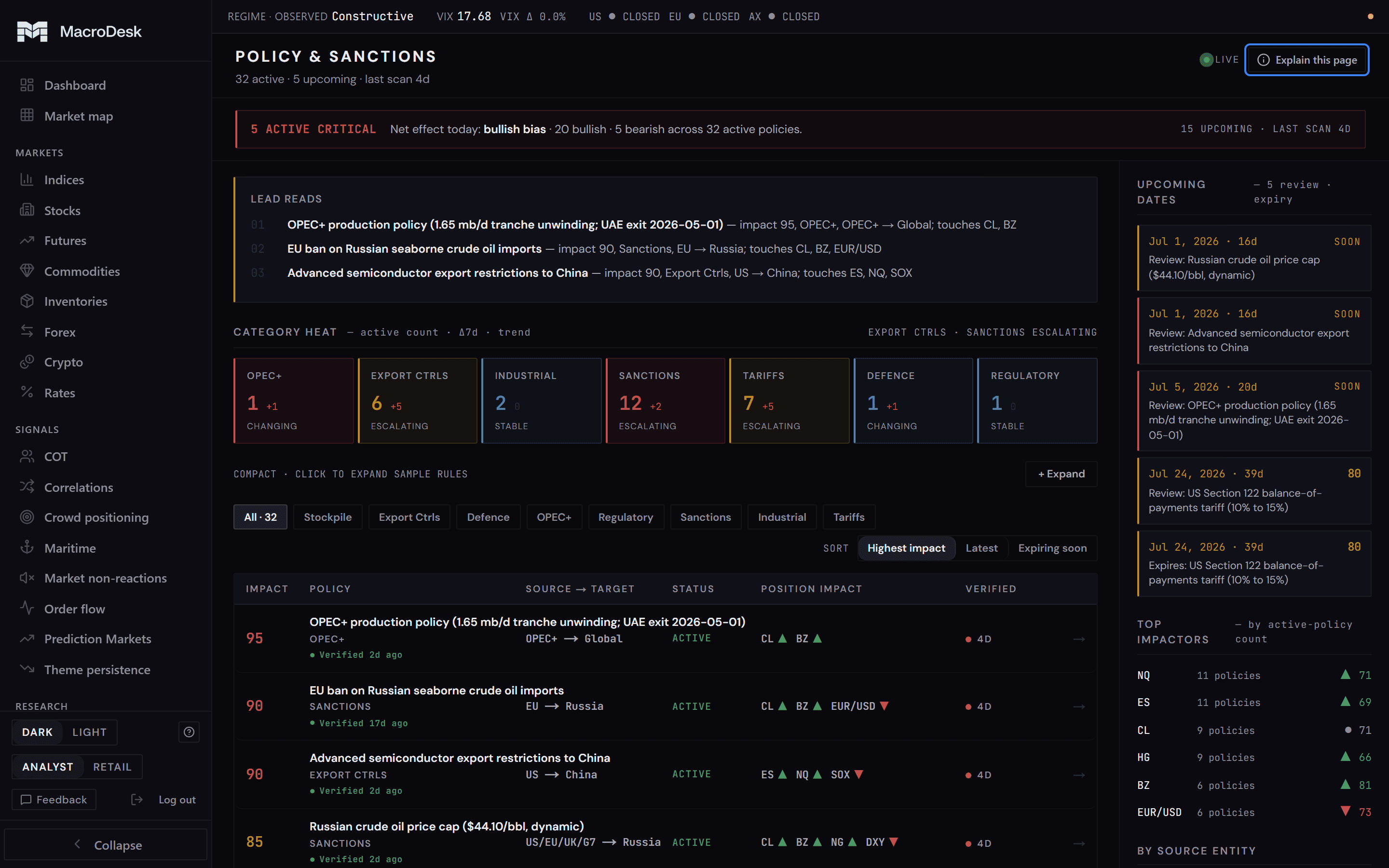Open the Jul 5 OPEC+ review card
Viewport: 1389px width, 868px height.
coord(1253,411)
